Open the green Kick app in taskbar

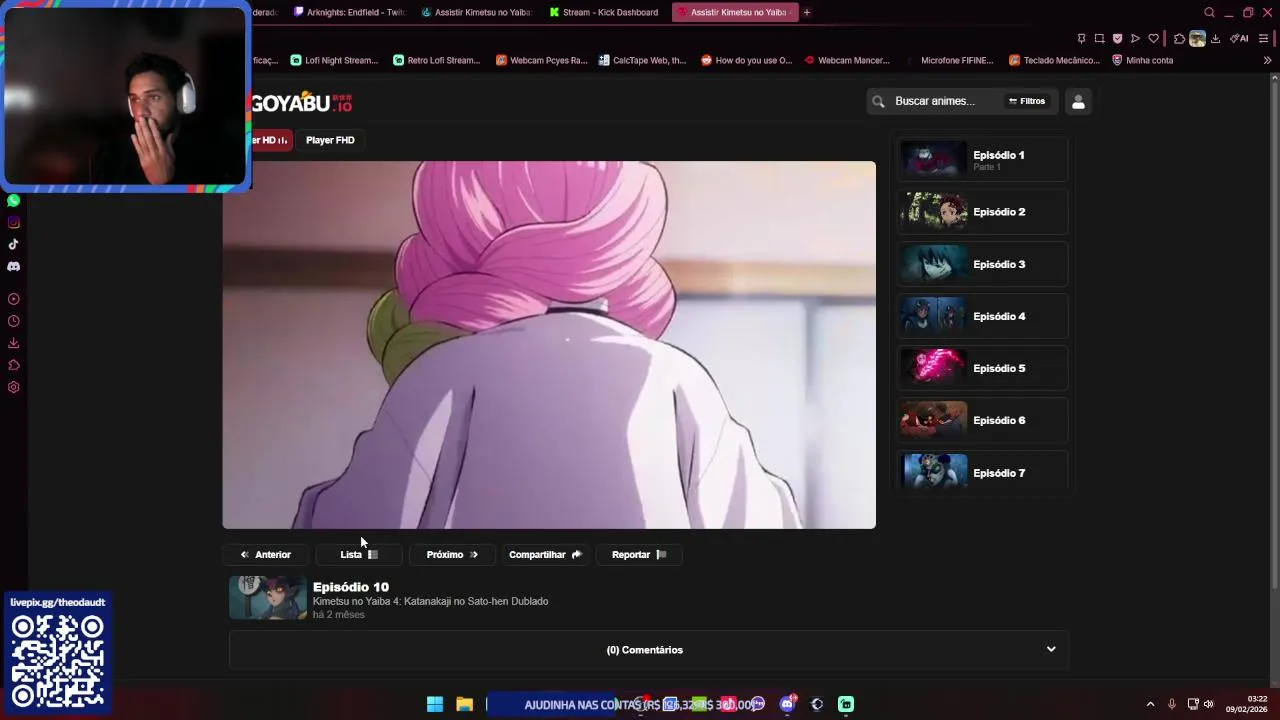pyautogui.click(x=846, y=704)
